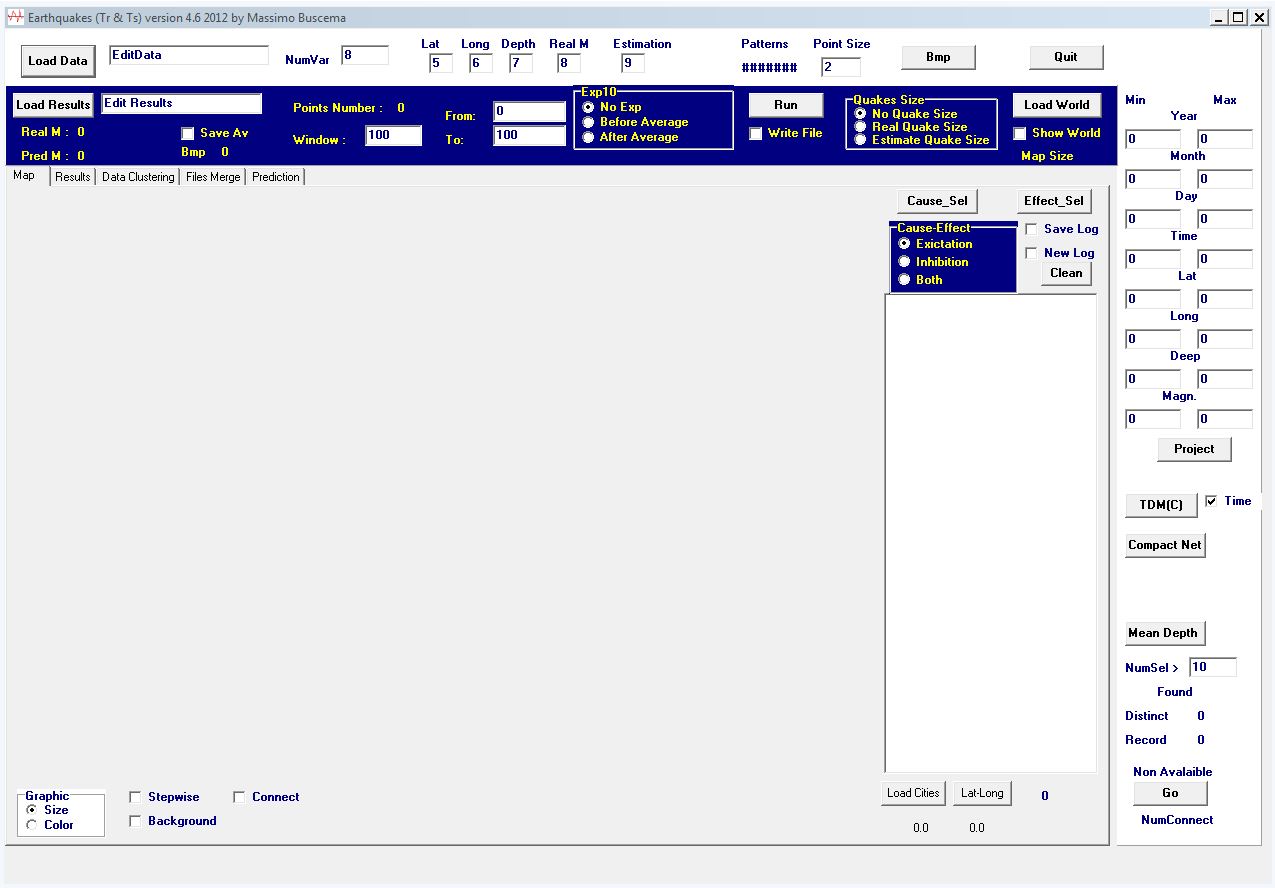Screen dimensions: 1275x888
Task: Click the TDM(C) button
Action: 1161,505
